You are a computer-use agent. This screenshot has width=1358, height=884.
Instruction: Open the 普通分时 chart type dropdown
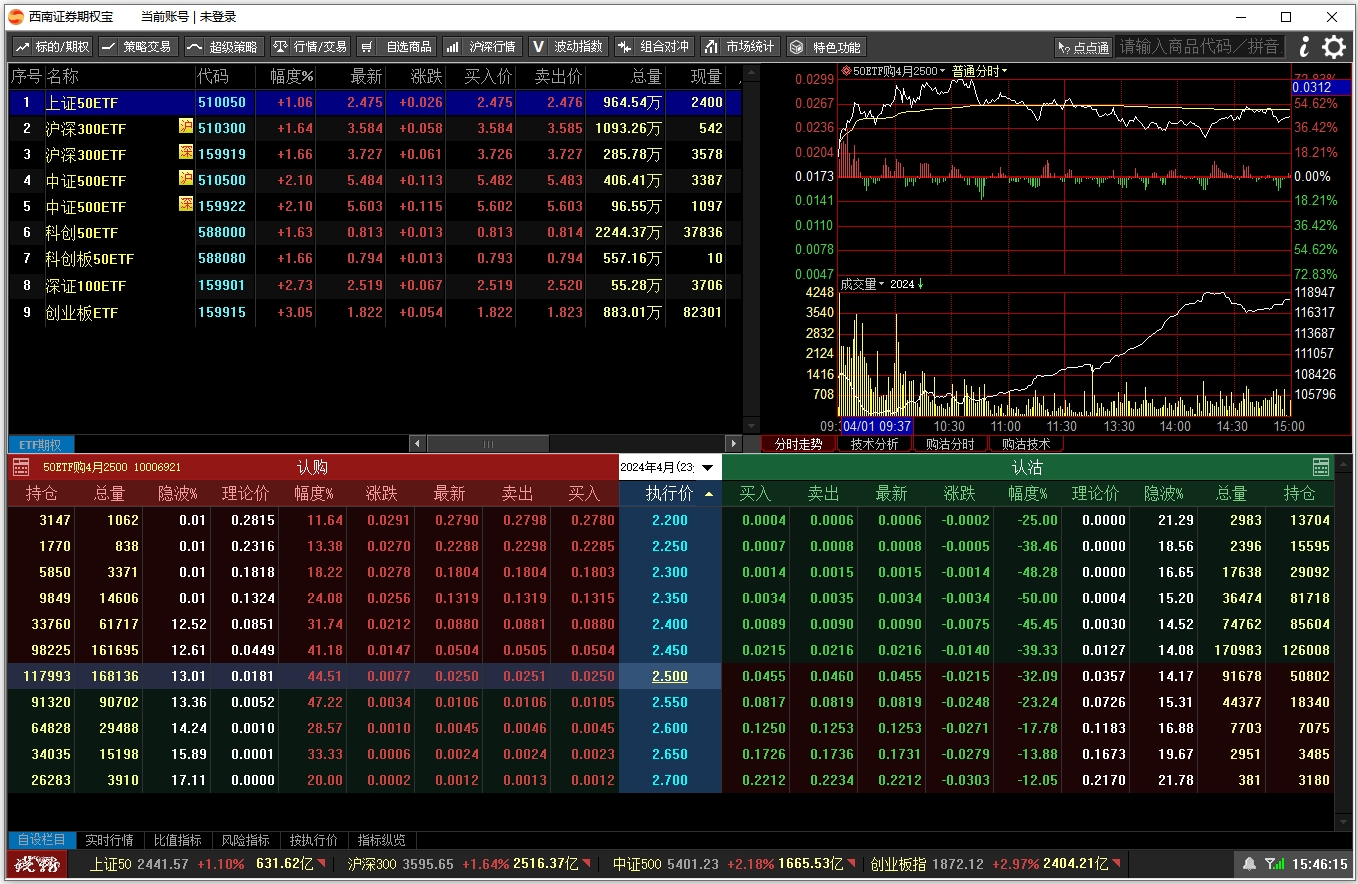[979, 71]
